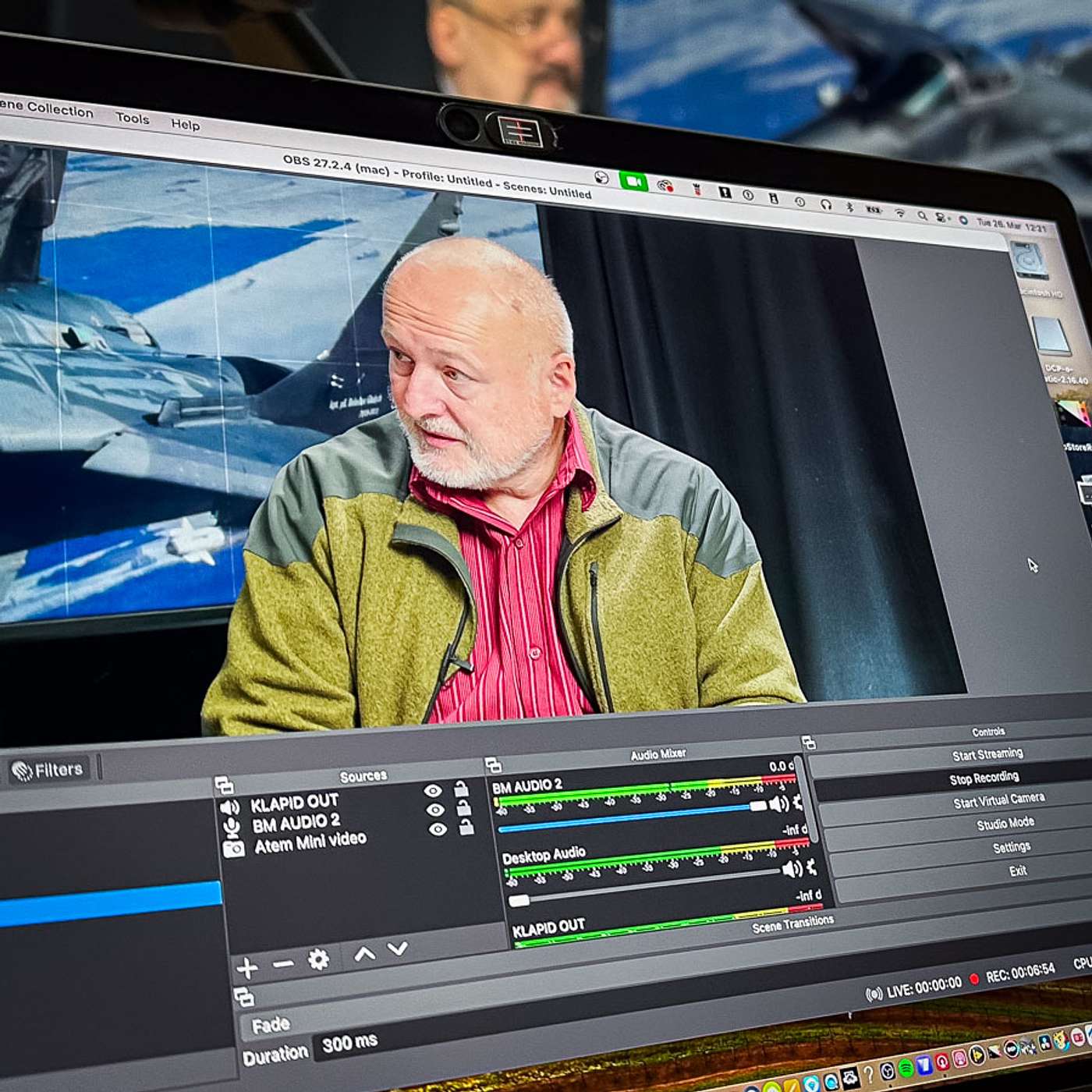1092x1092 pixels.
Task: Open Spotlight search in the menu bar
Action: pos(922,215)
